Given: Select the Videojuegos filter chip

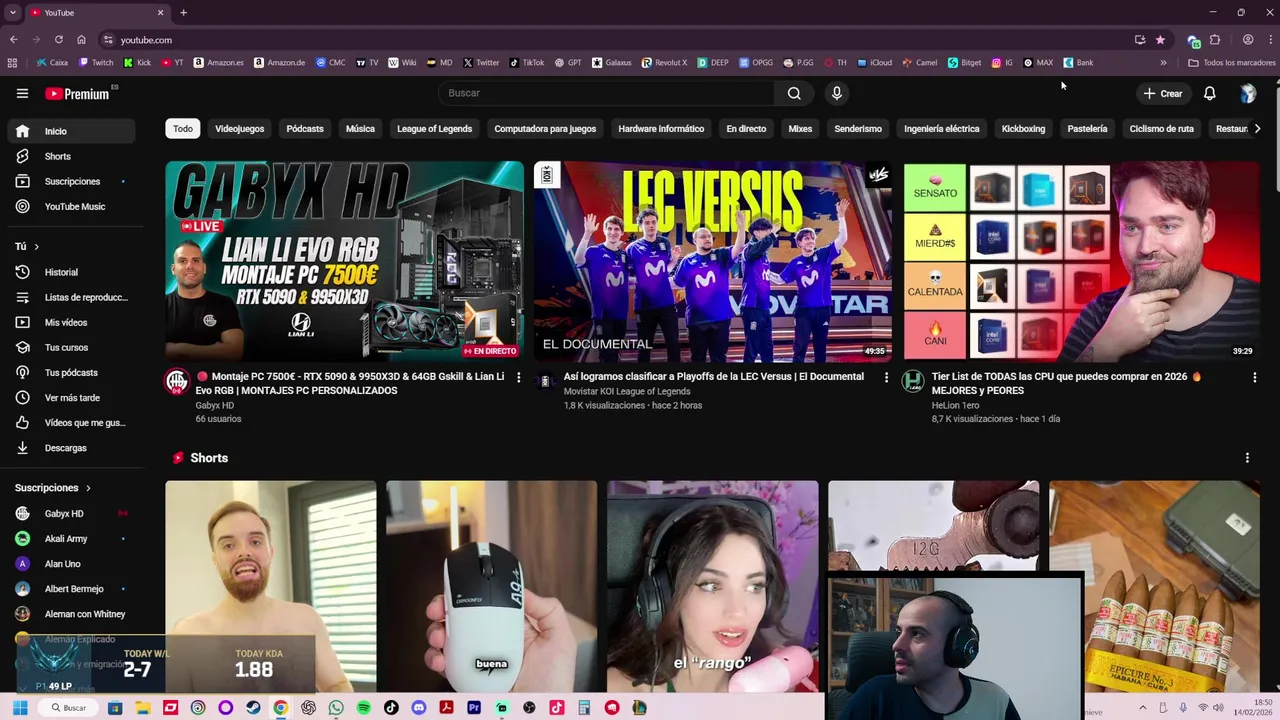Looking at the screenshot, I should coord(239,129).
